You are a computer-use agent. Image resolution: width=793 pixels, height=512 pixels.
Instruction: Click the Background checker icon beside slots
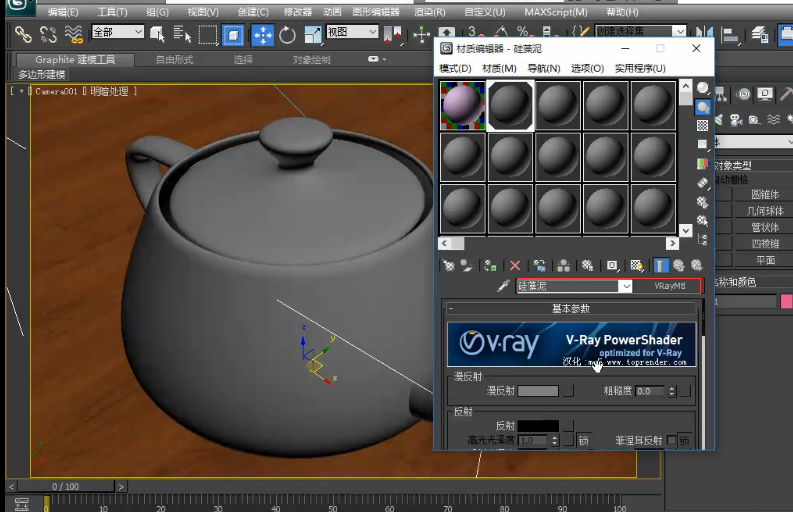702,125
